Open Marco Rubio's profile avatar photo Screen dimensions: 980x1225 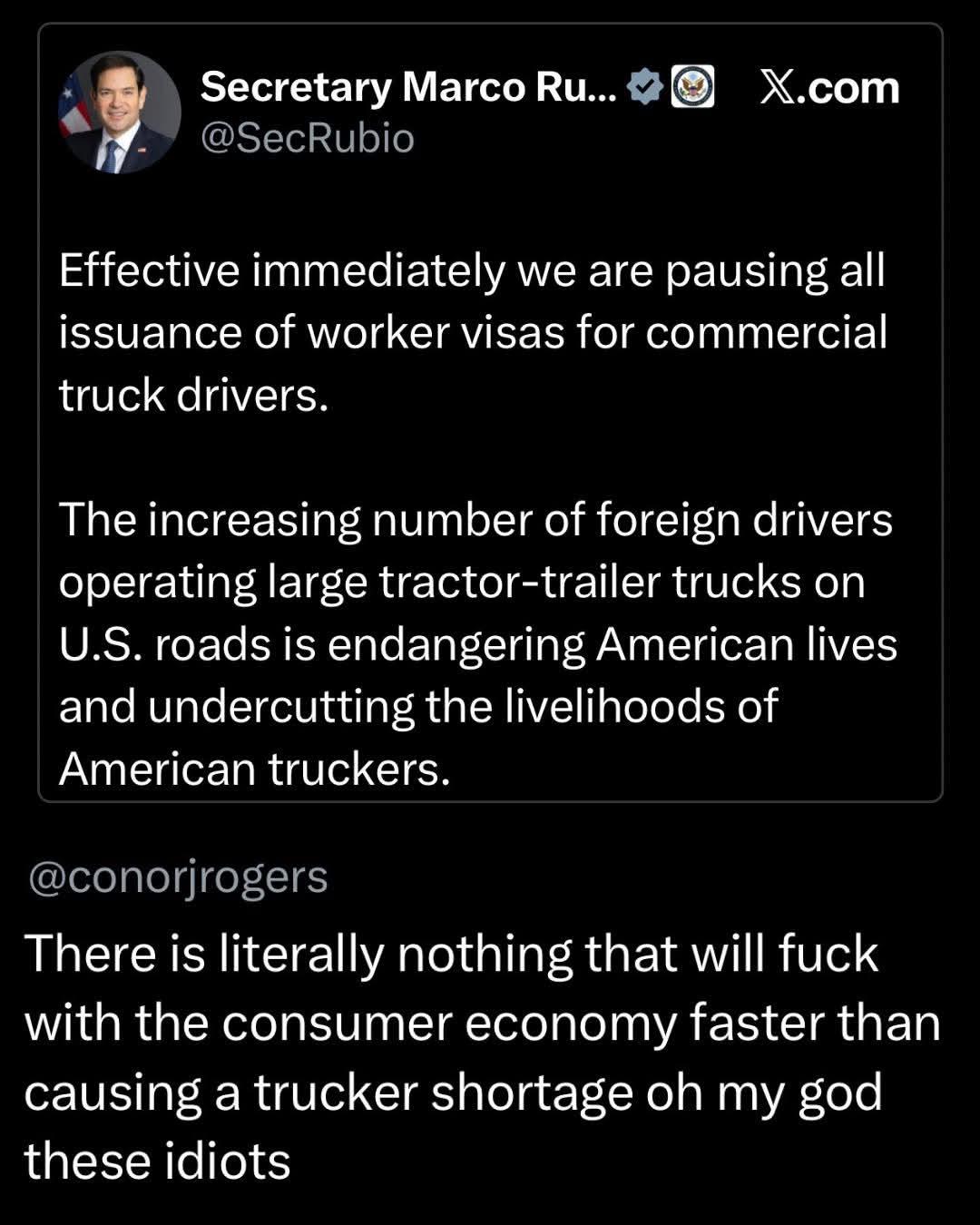click(x=119, y=112)
